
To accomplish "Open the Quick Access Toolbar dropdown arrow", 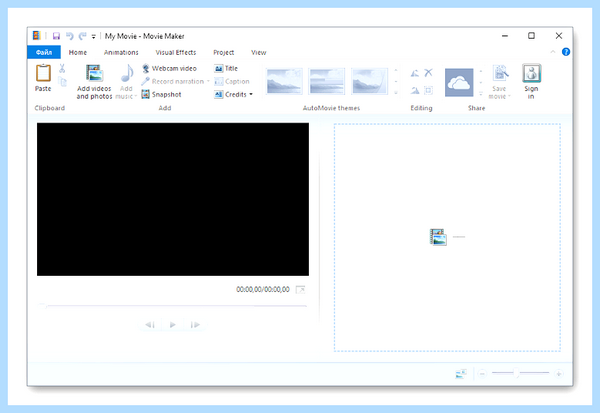I will pyautogui.click(x=93, y=37).
